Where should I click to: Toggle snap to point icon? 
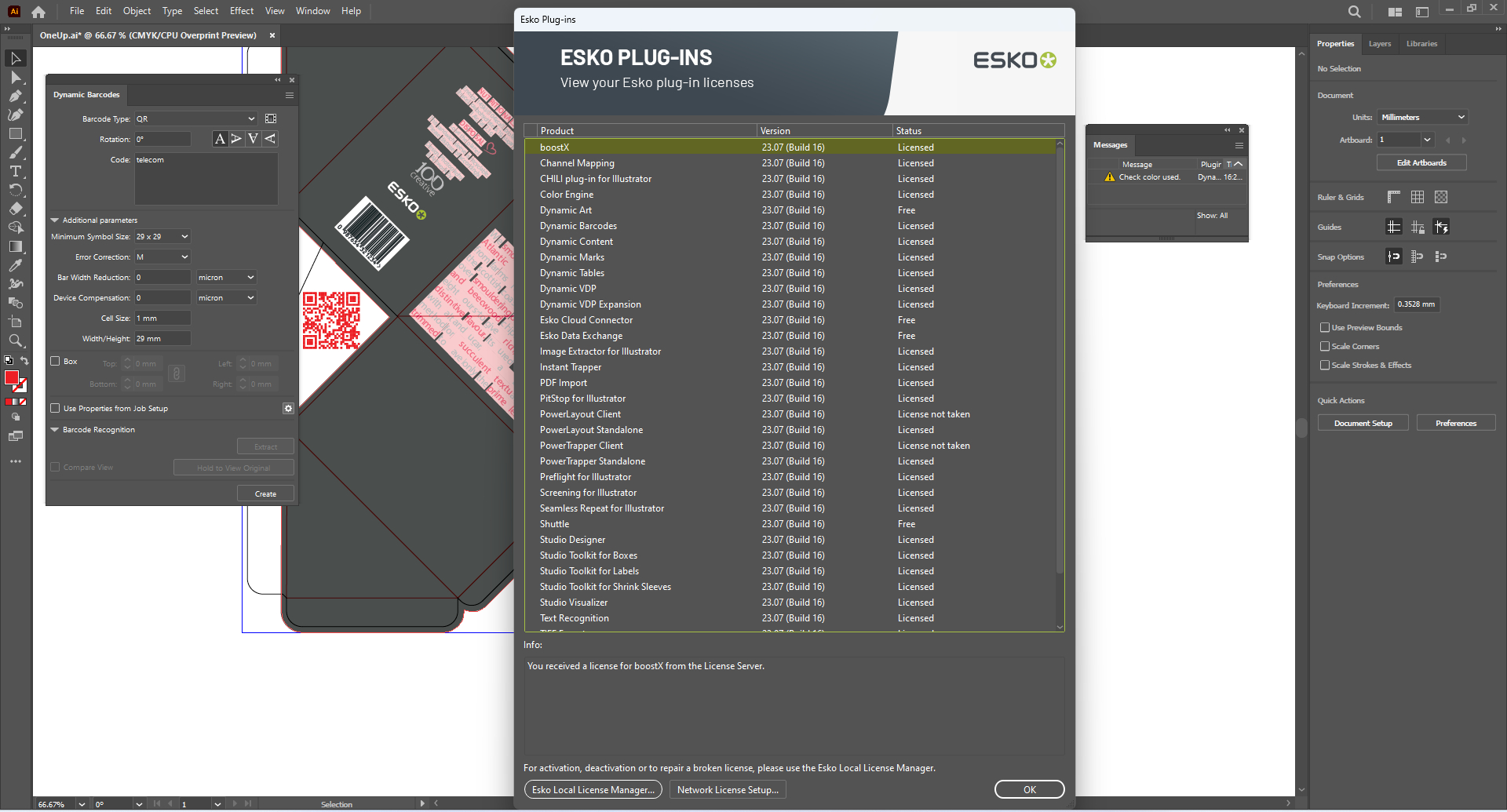1394,257
